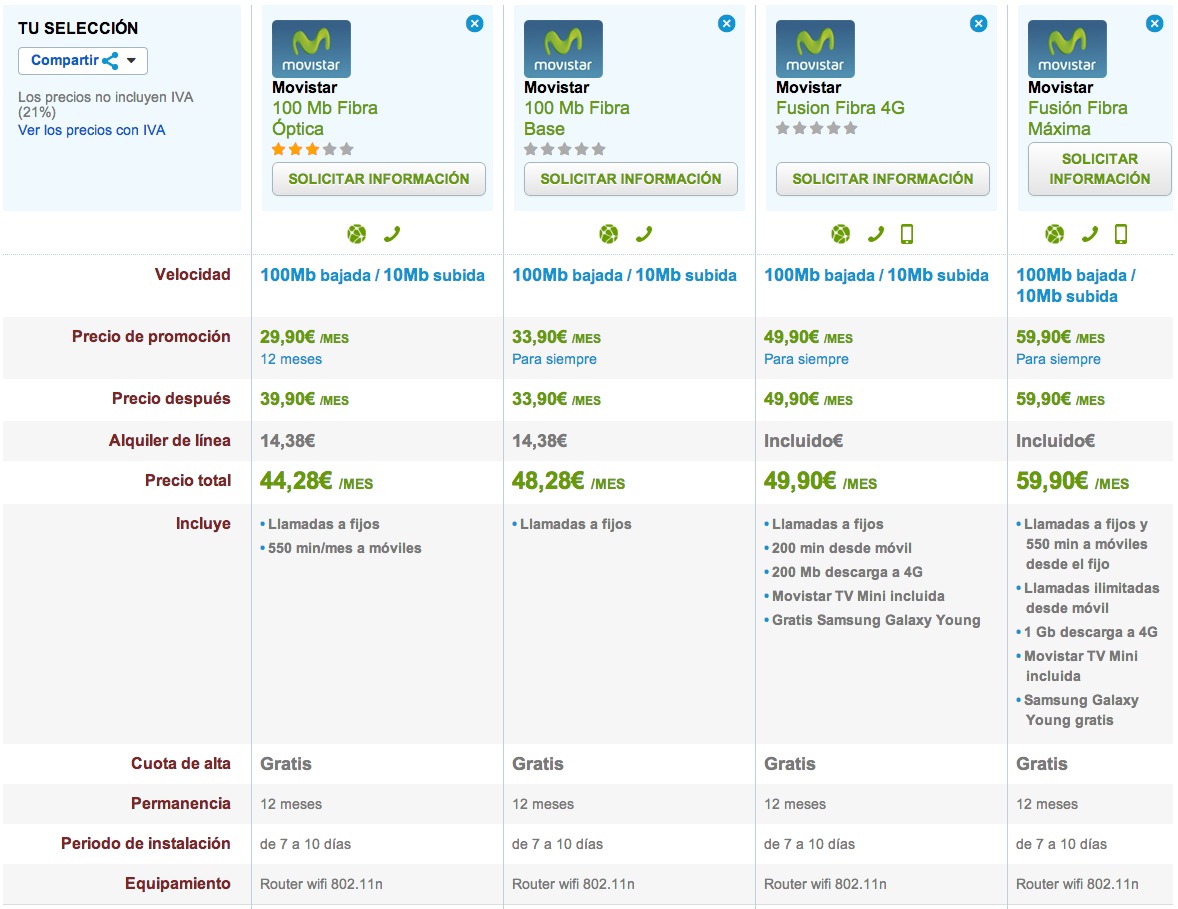1178x909 pixels.
Task: Click 'TU SELECCIÓN' heading
Action: [78, 29]
